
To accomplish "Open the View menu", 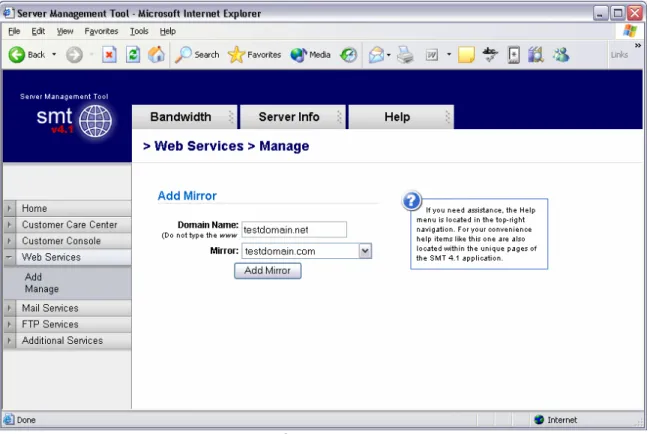I will 65,31.
